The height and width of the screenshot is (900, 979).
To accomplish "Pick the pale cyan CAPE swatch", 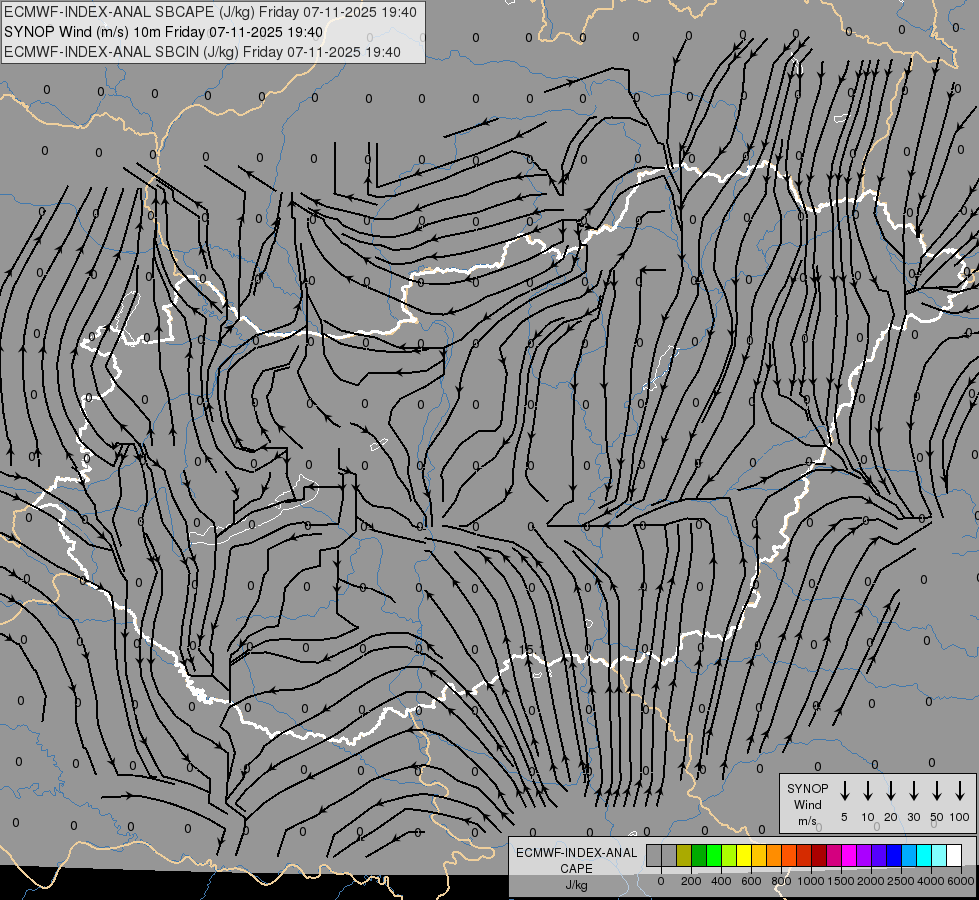I will (x=939, y=855).
